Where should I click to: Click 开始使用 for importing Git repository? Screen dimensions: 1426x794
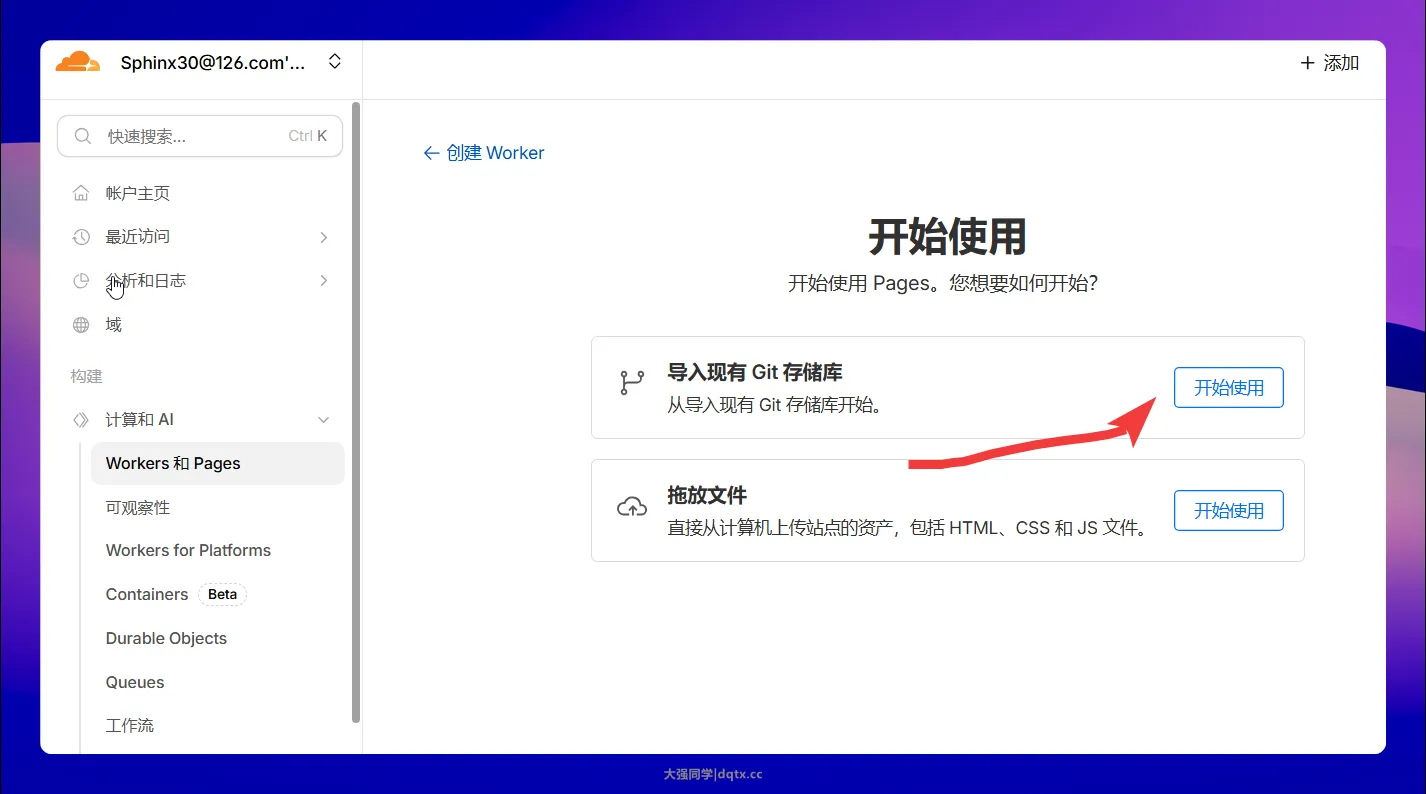click(x=1228, y=388)
